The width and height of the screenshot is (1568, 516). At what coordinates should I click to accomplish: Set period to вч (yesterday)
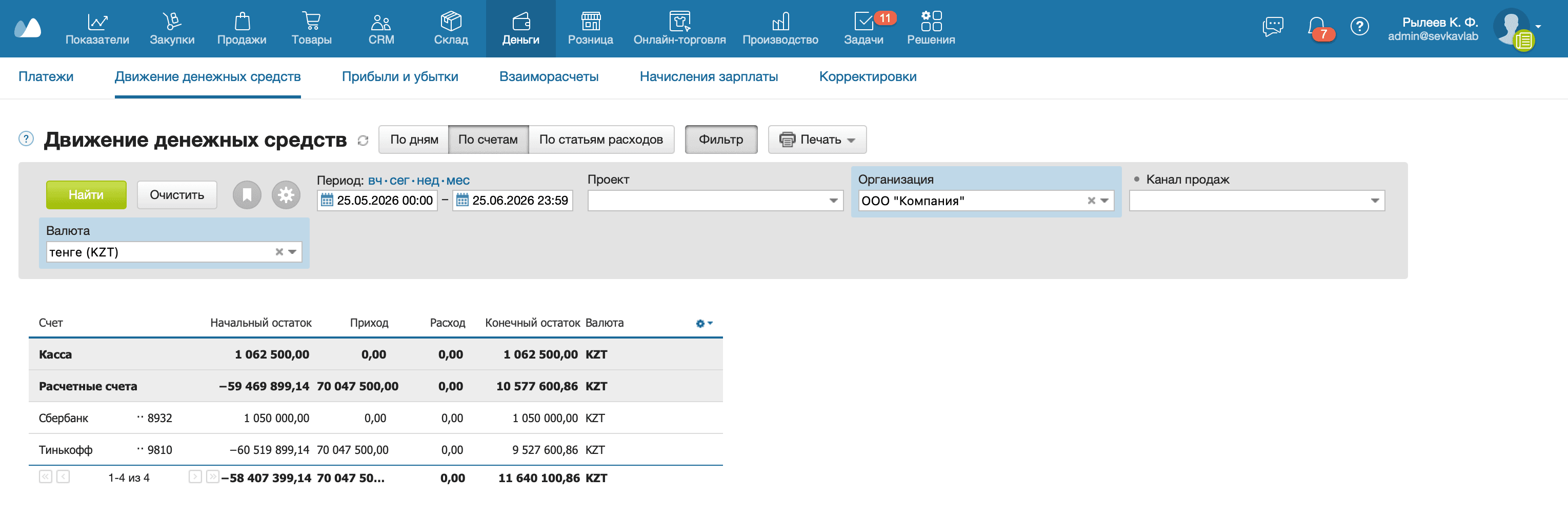click(375, 181)
